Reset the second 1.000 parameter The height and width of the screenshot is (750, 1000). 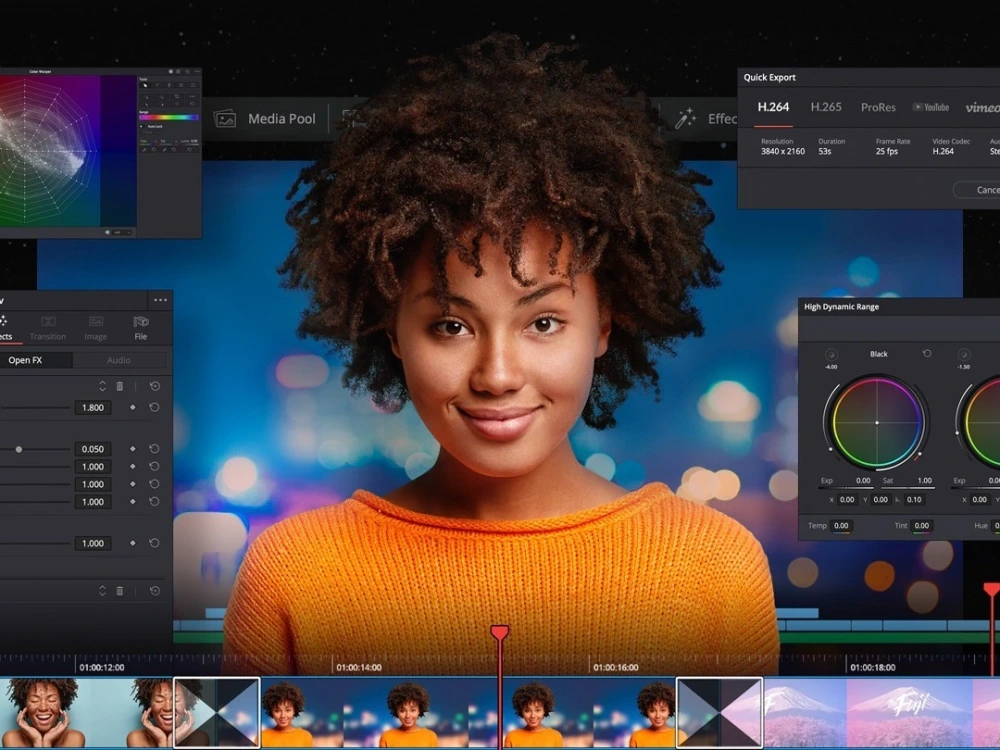[154, 484]
